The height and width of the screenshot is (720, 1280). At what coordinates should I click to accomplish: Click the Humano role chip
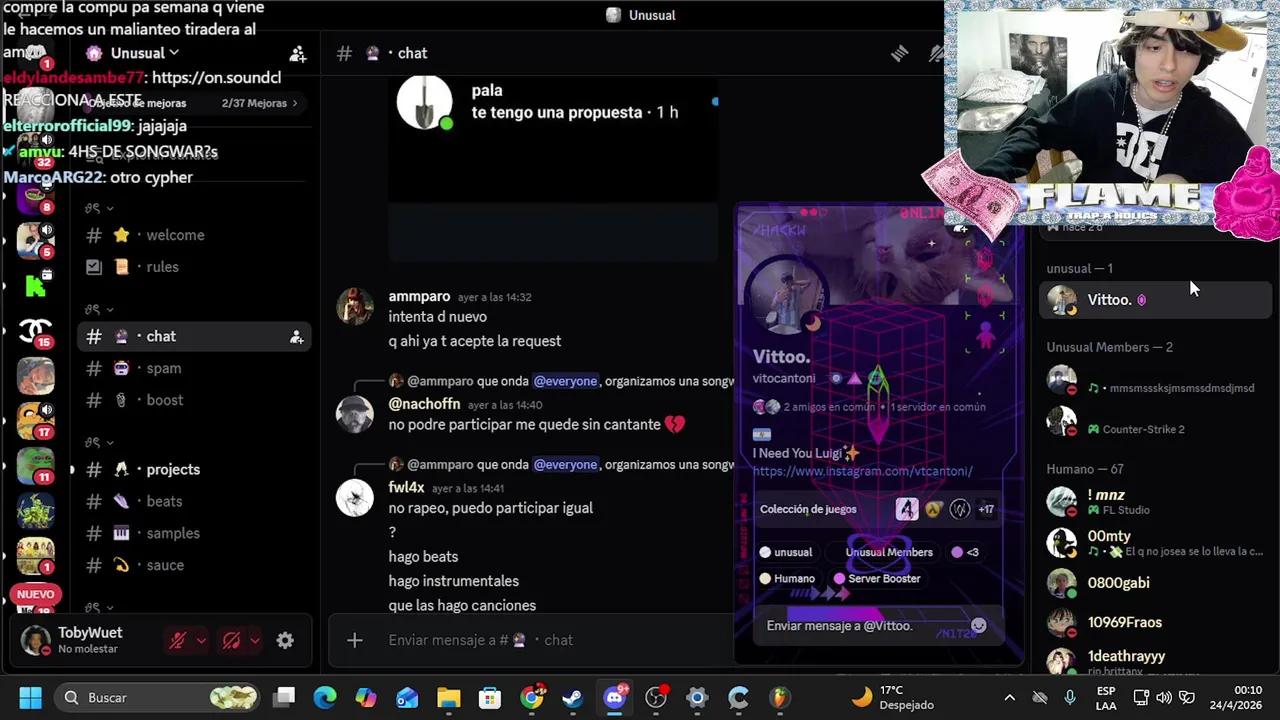pos(787,578)
